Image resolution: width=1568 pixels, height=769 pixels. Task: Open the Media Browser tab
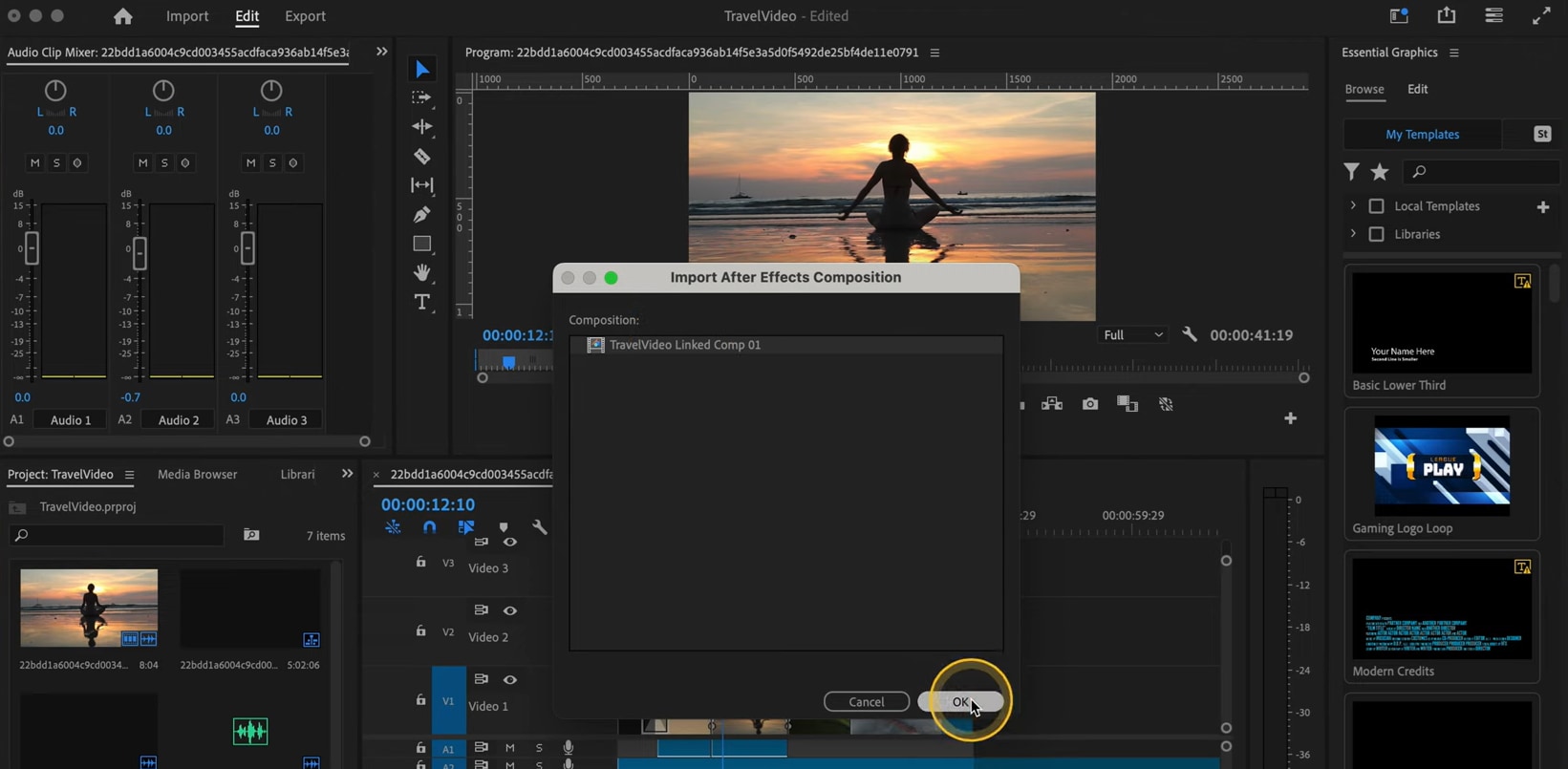[x=197, y=475]
